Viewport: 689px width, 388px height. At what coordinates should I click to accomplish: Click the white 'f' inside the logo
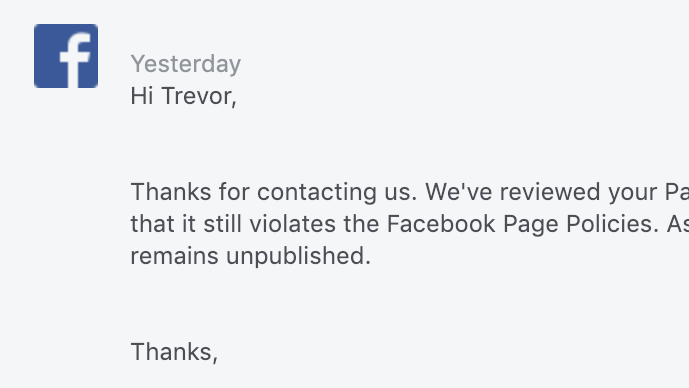pos(76,59)
